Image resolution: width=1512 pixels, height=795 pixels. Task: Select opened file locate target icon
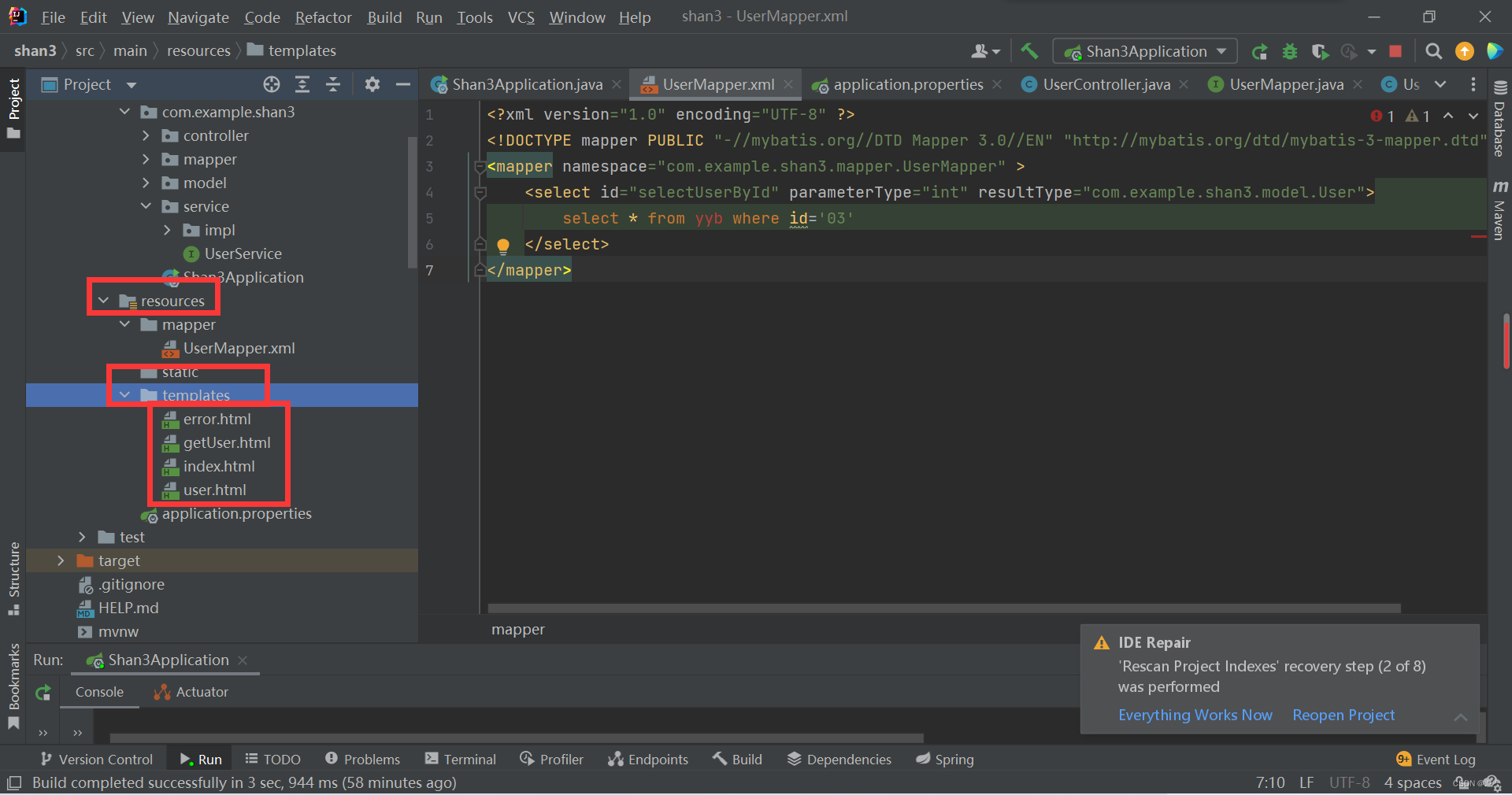point(272,84)
